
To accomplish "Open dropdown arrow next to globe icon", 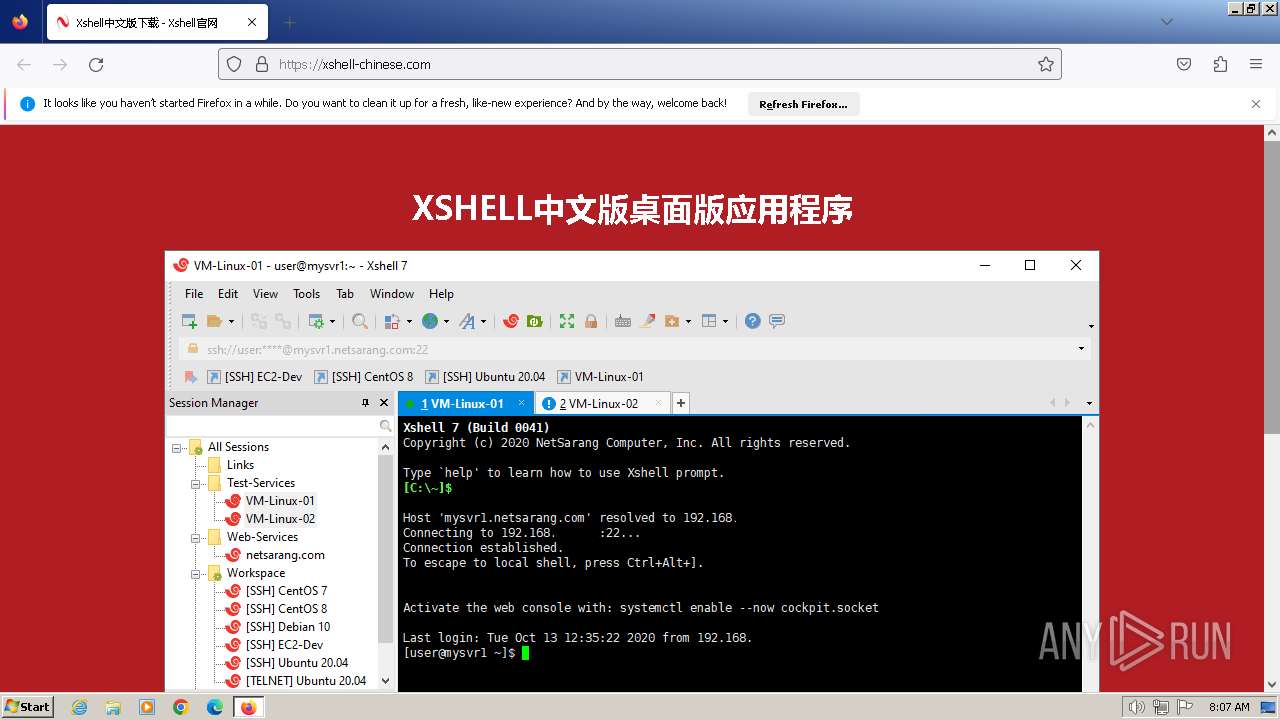I will 446,321.
